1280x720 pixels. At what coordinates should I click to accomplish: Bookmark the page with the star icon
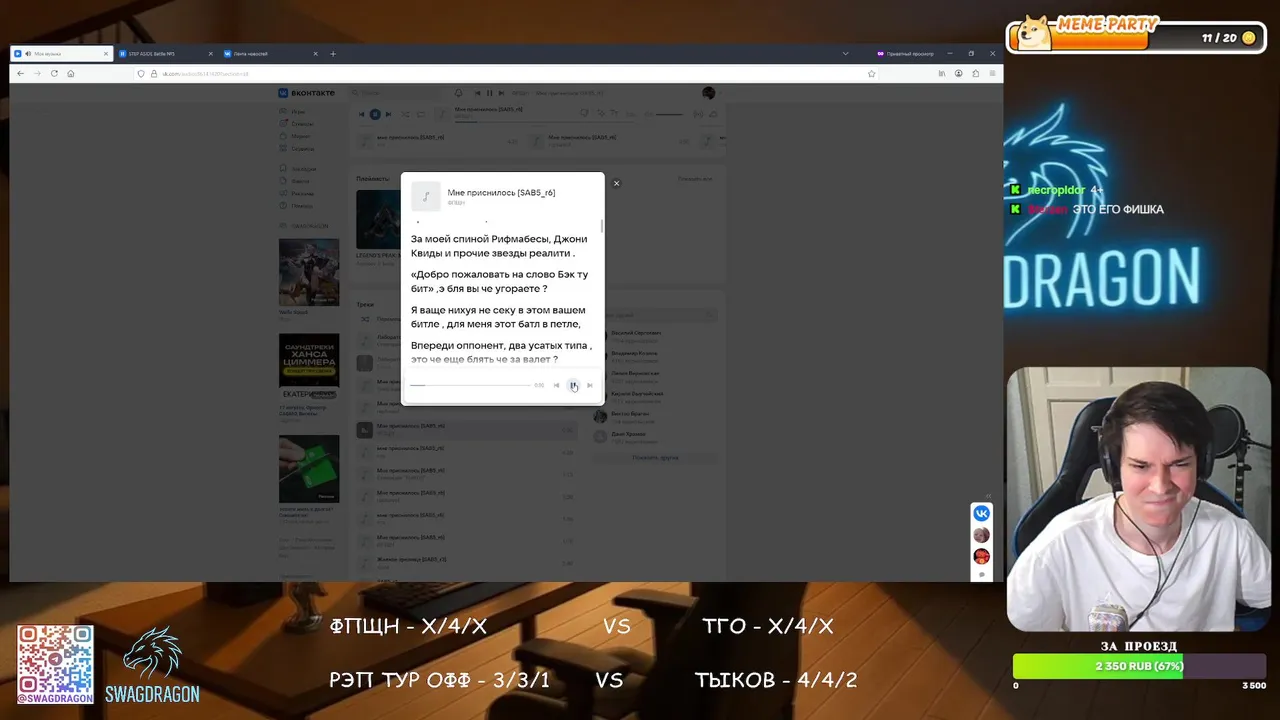[x=871, y=73]
